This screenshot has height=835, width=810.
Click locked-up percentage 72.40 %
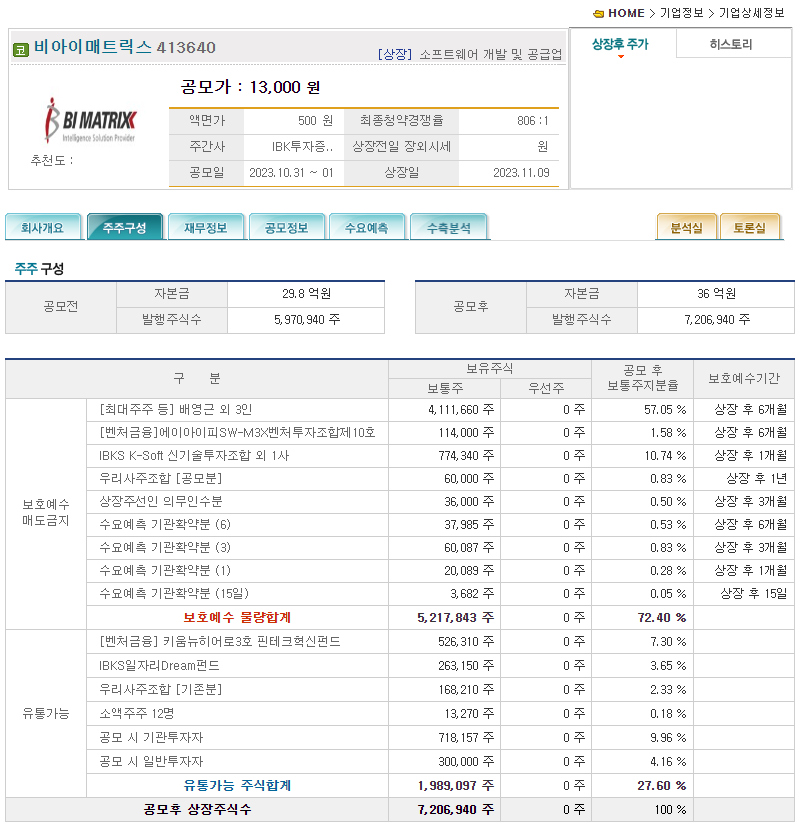[x=661, y=617]
